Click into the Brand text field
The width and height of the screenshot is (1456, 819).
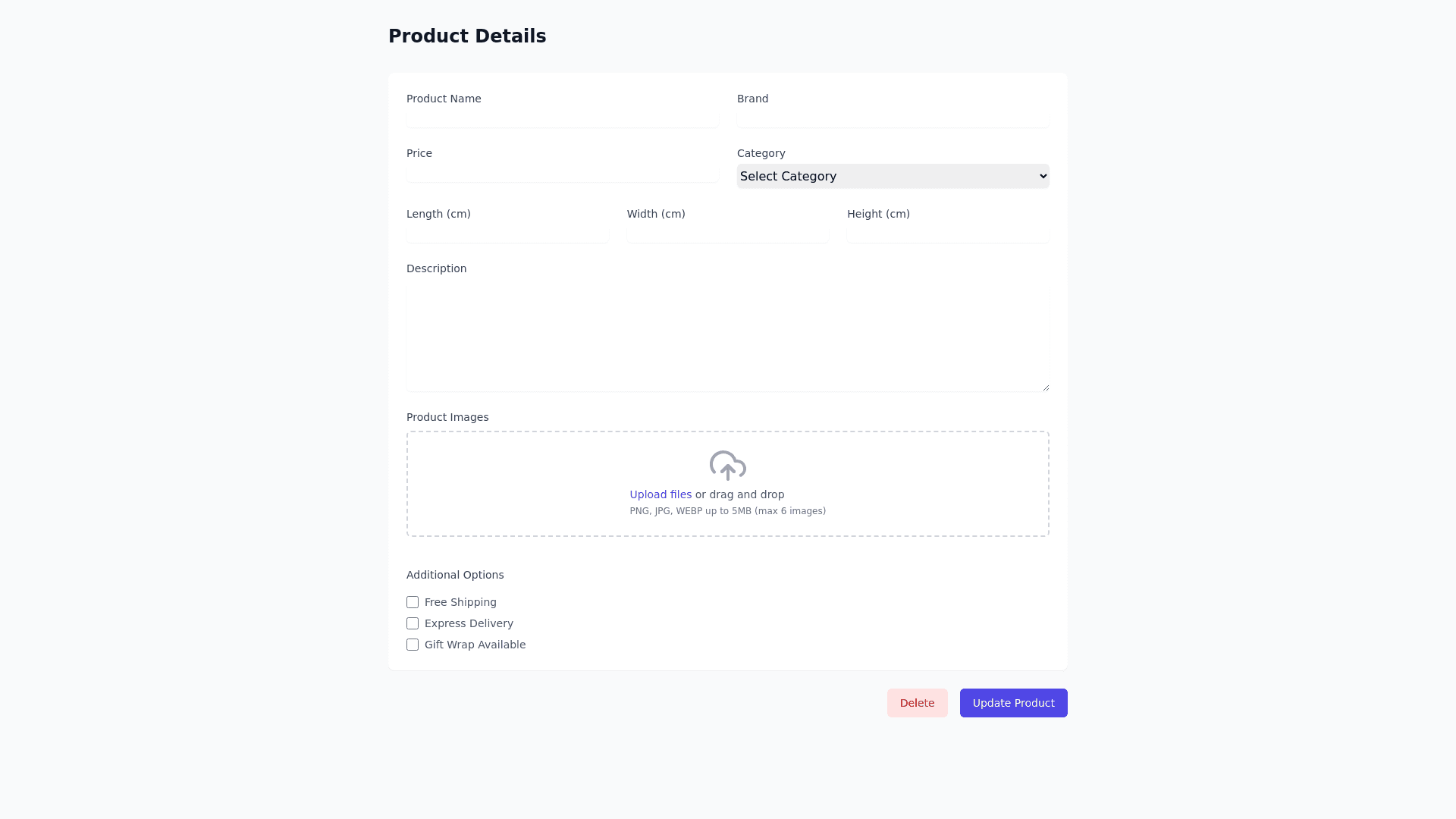point(893,118)
